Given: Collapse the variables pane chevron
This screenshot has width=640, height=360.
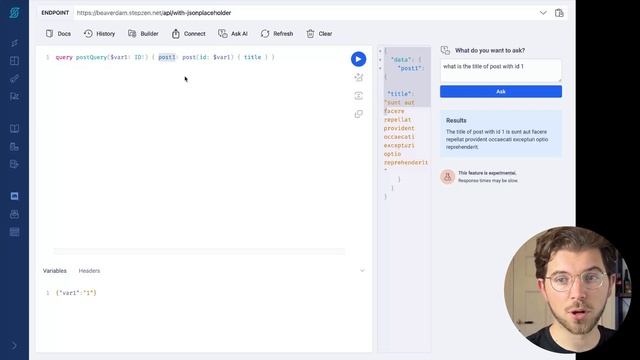Looking at the screenshot, I should (x=362, y=271).
